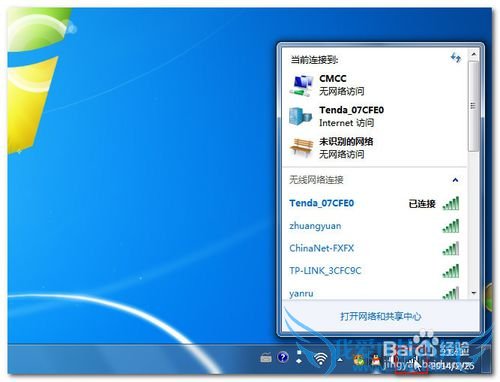Click the CMCC network computer icon
Viewport: 500px width, 382px height.
tap(301, 85)
